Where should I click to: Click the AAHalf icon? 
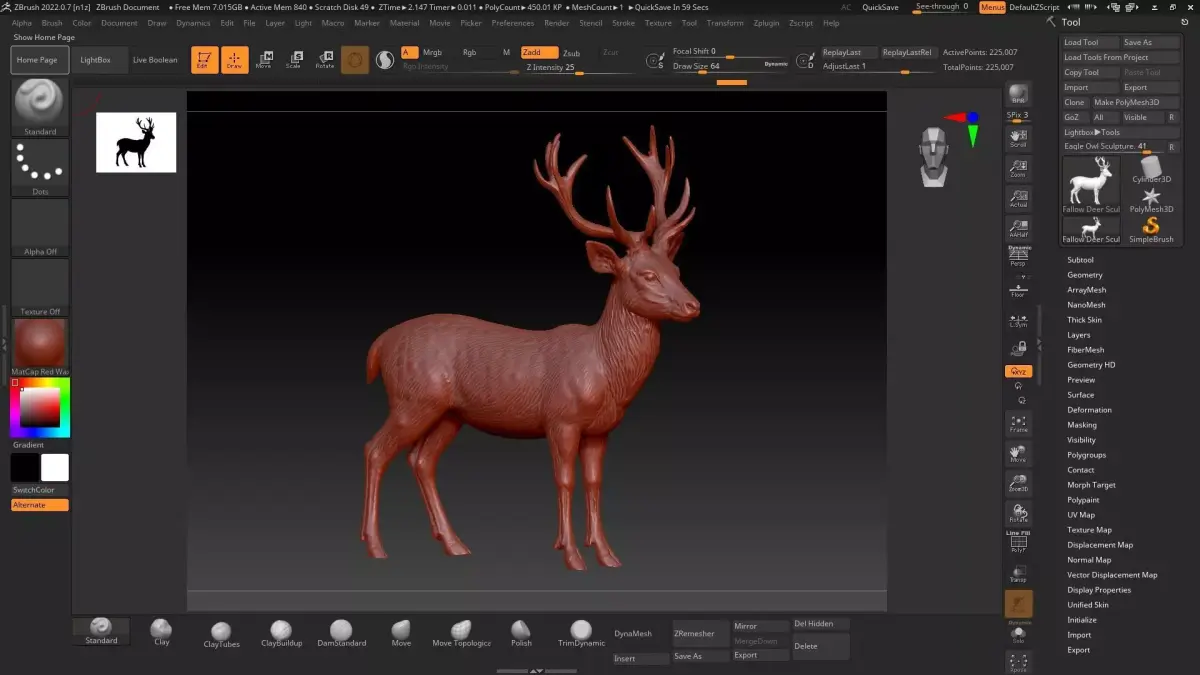pos(1018,228)
